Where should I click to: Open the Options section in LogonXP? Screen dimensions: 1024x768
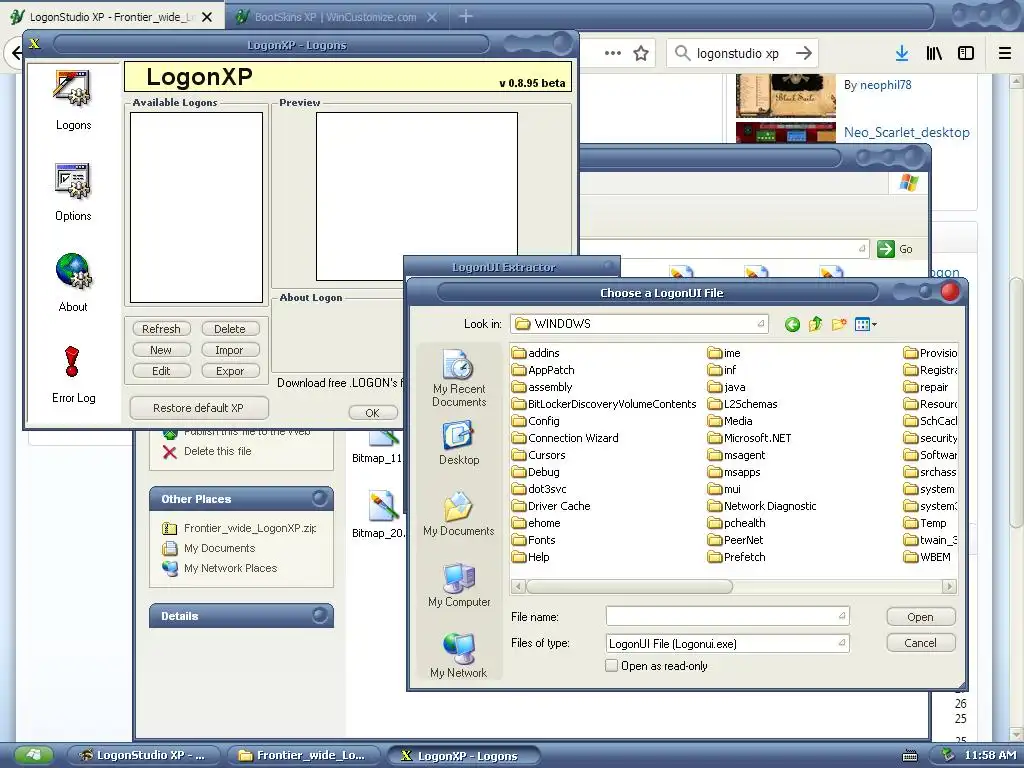72,192
